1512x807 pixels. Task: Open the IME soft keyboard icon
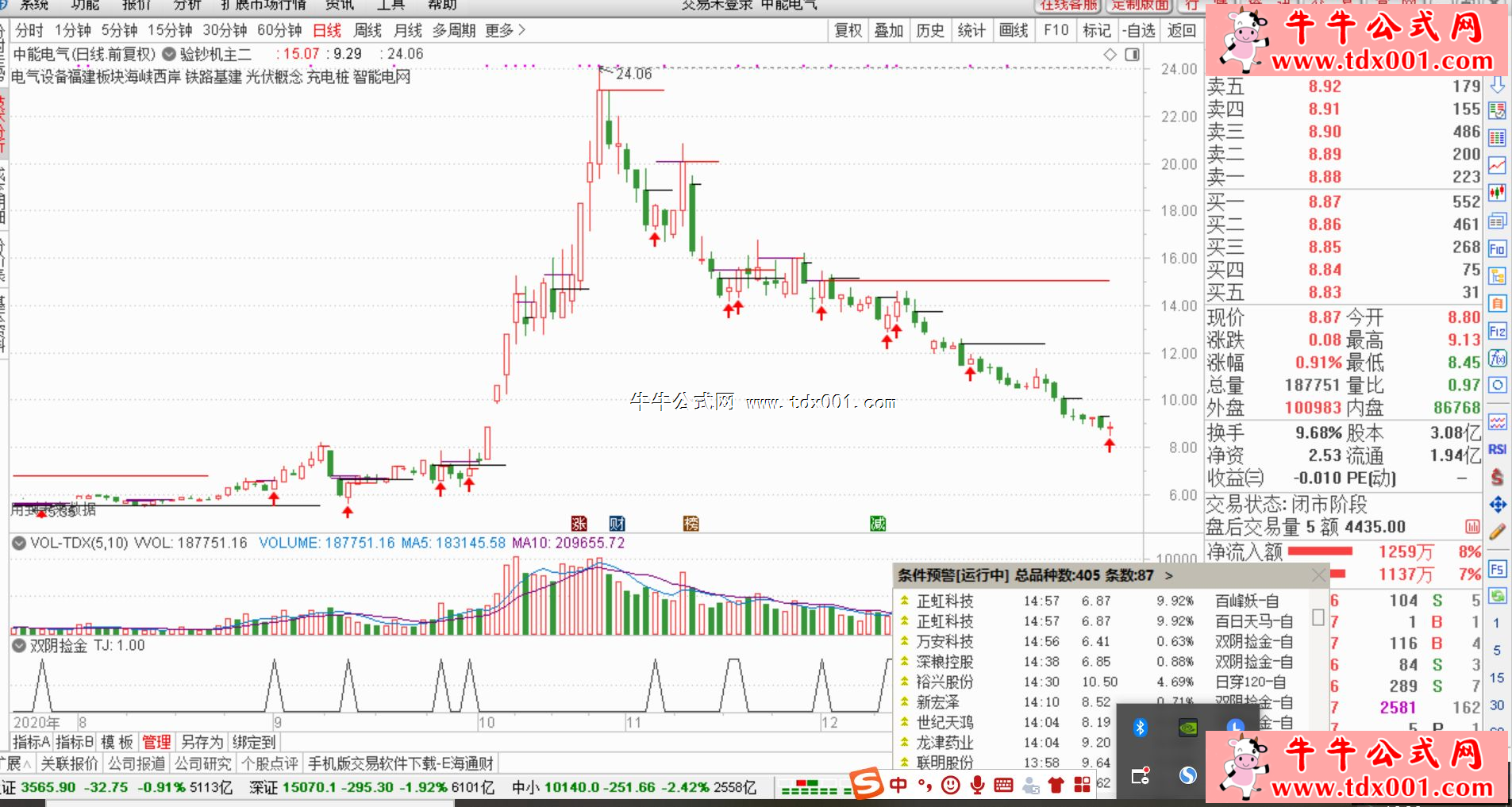click(x=1003, y=786)
